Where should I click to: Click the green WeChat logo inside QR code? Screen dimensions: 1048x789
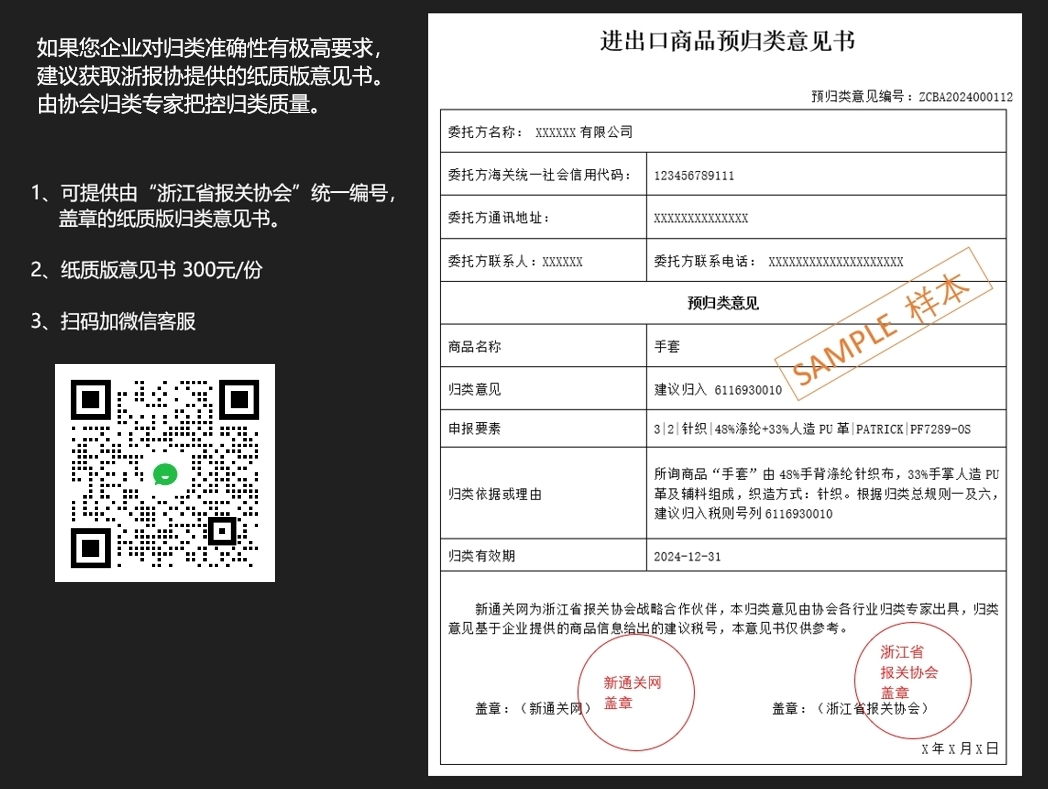tap(164, 474)
